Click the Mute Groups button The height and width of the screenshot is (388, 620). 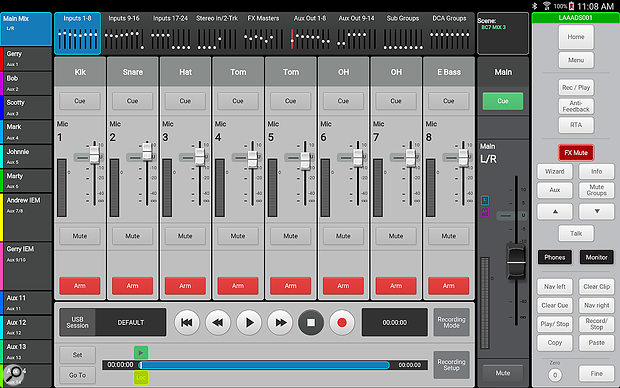(x=597, y=190)
